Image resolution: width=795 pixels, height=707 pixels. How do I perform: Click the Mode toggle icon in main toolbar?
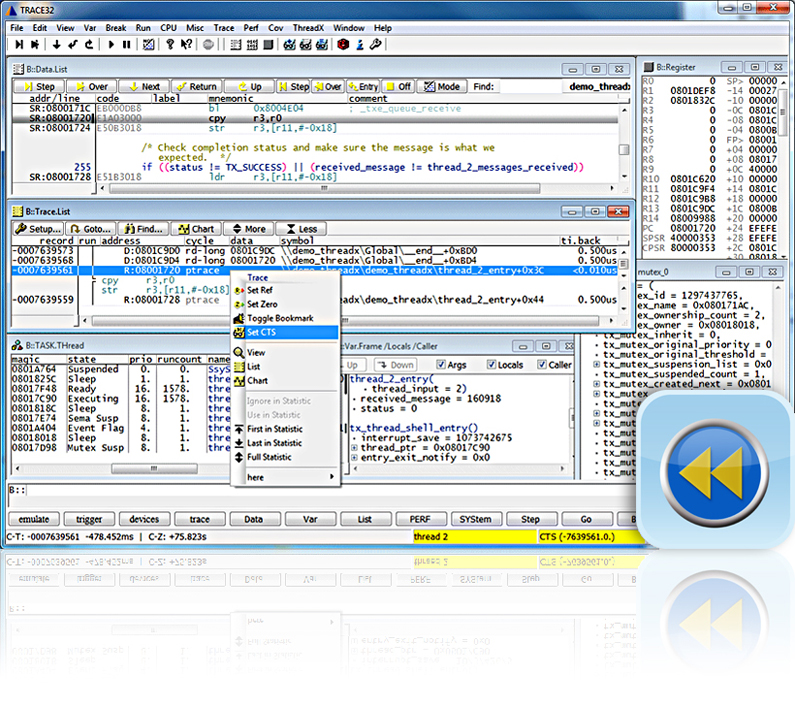coord(148,45)
